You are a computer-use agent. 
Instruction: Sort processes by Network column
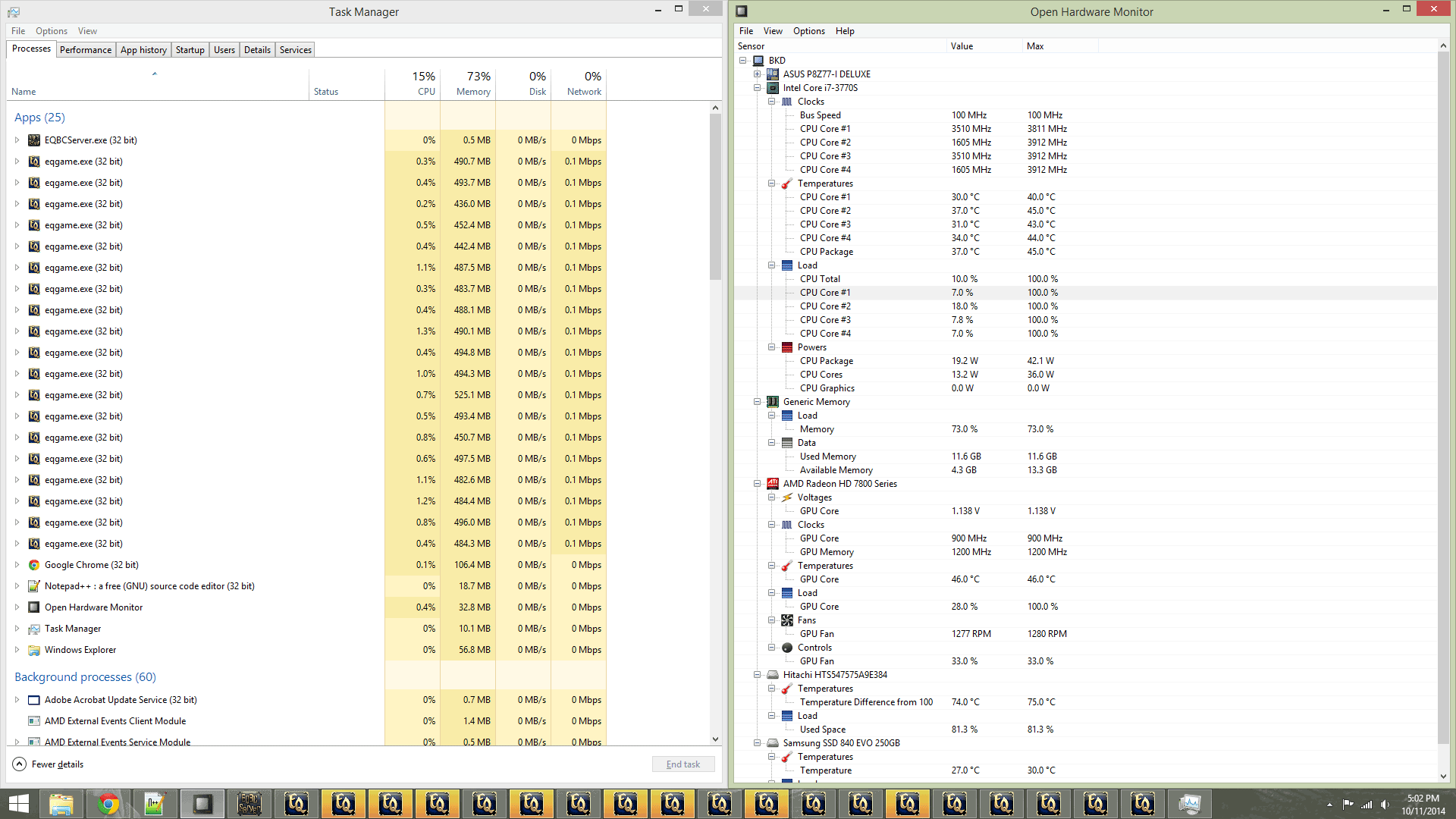coord(579,83)
